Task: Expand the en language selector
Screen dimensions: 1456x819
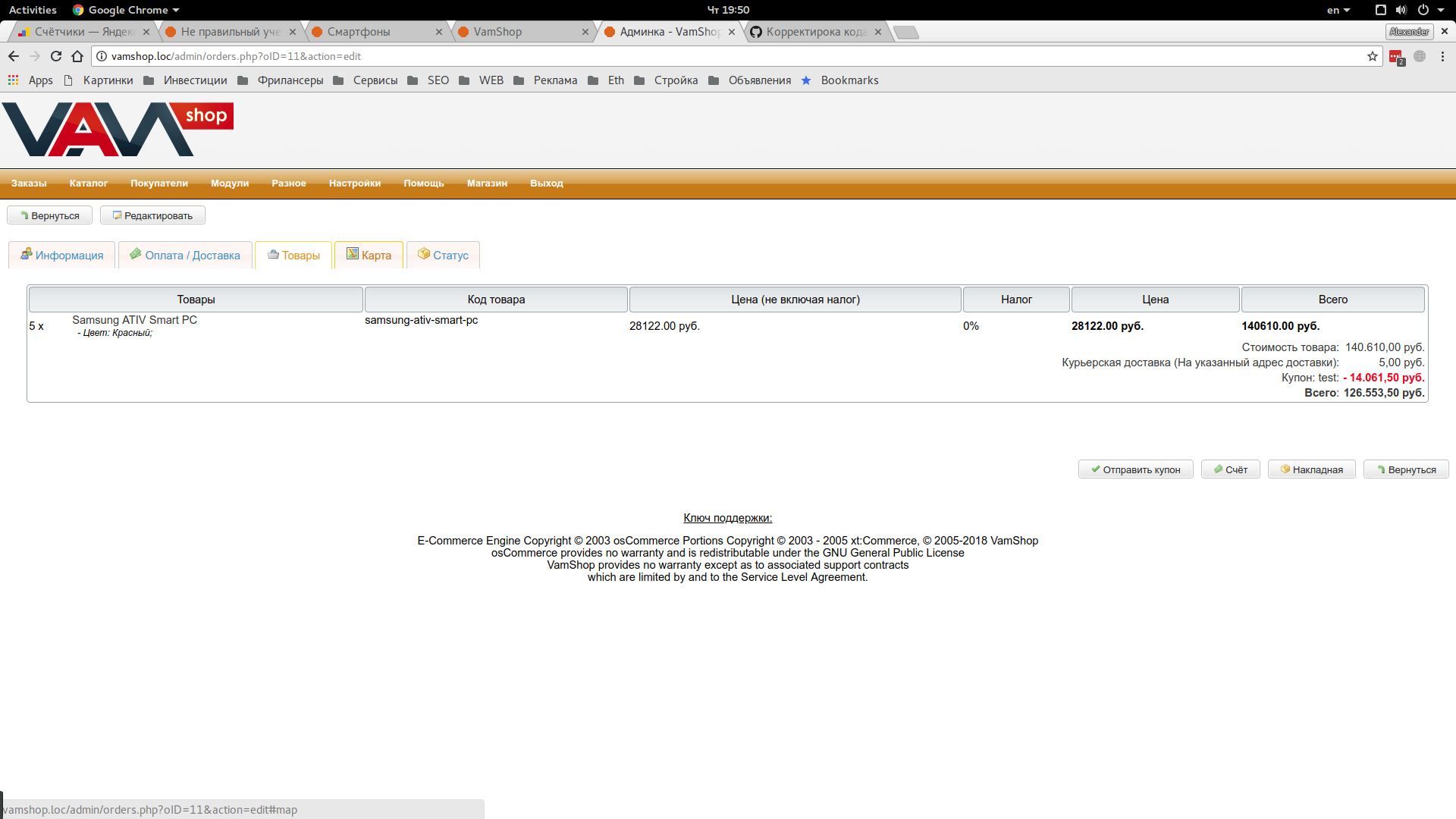Action: tap(1338, 10)
